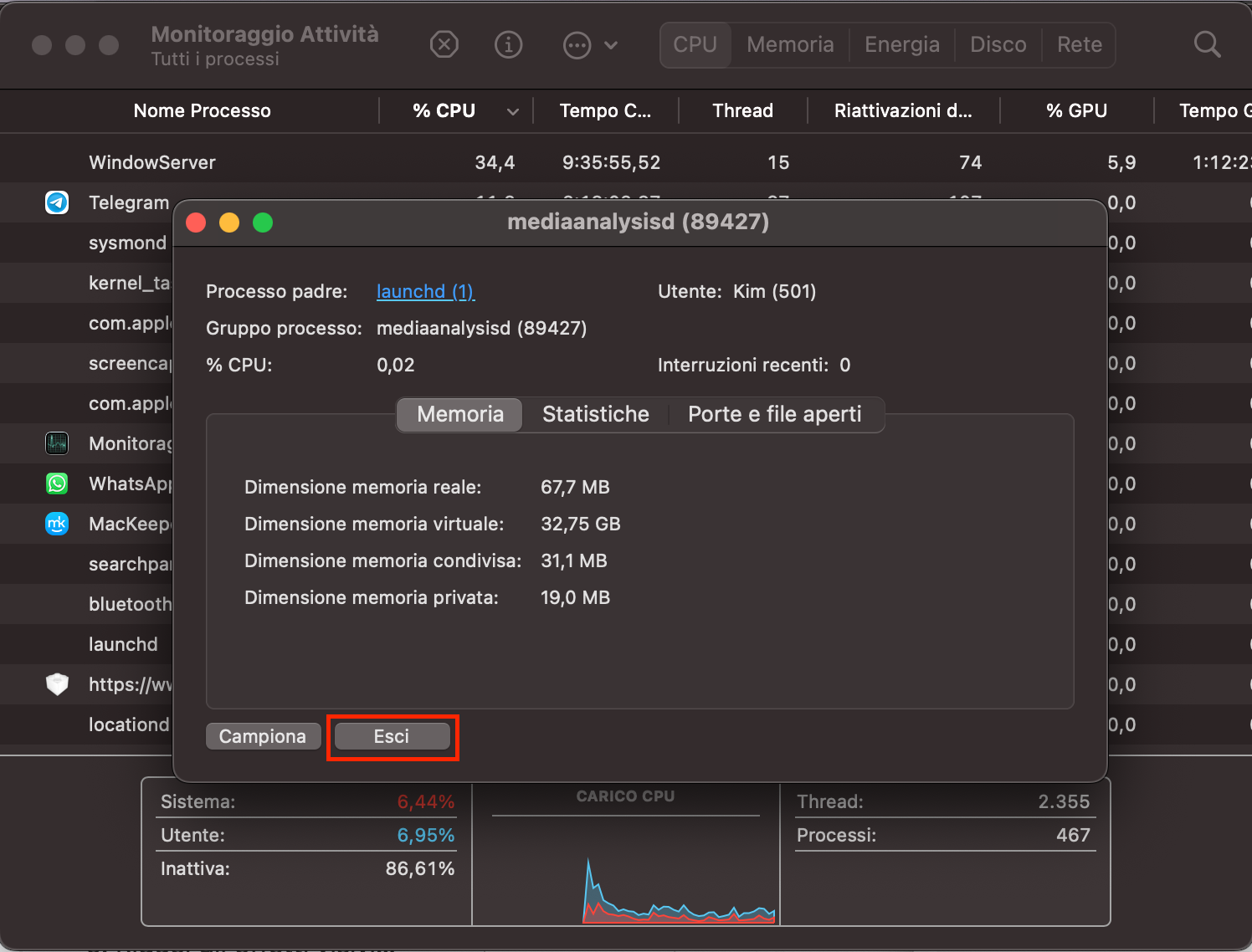
Task: Open the ellipsis more-options menu
Action: pyautogui.click(x=577, y=44)
